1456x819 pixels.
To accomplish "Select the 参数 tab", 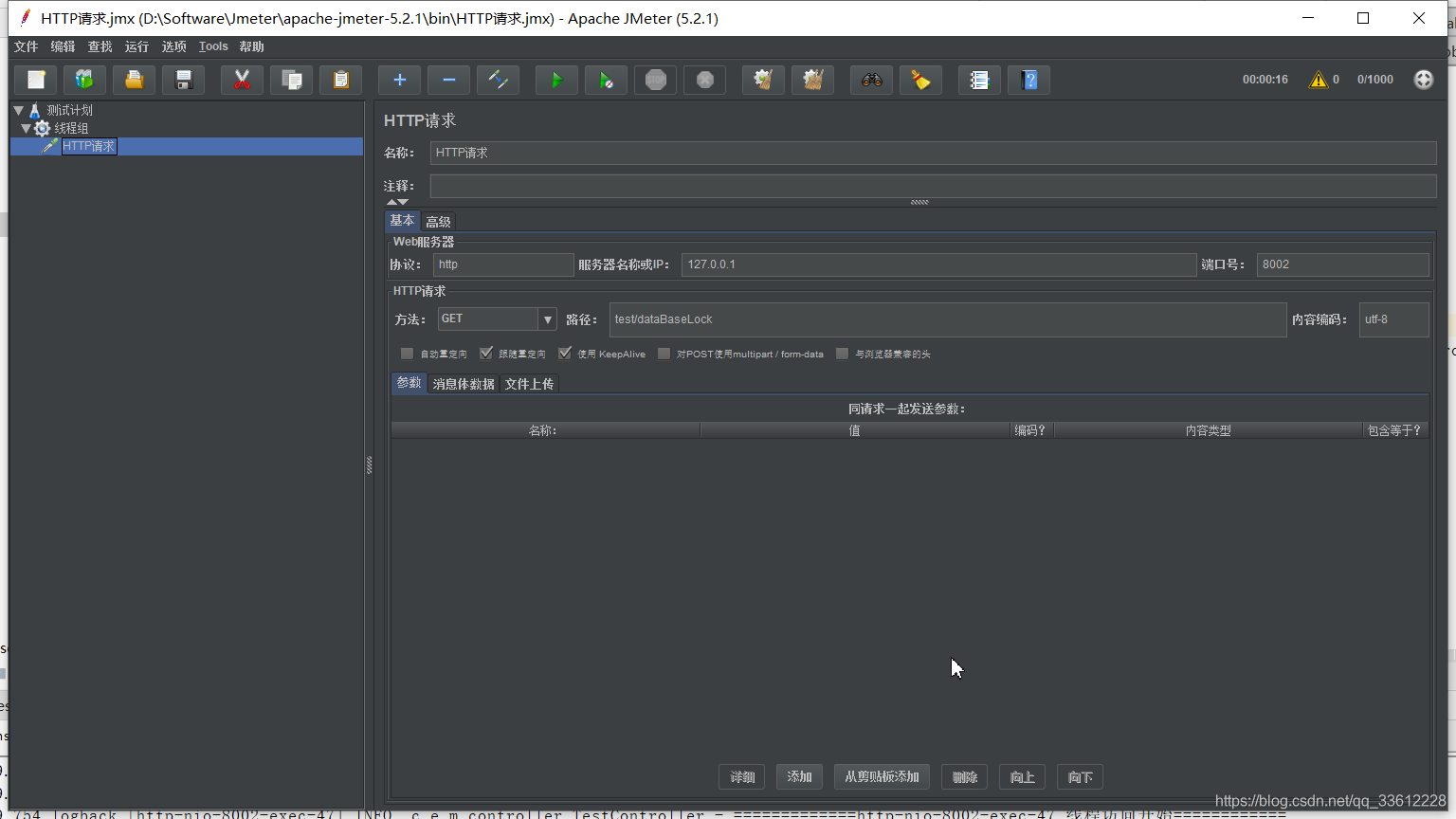I will (409, 383).
